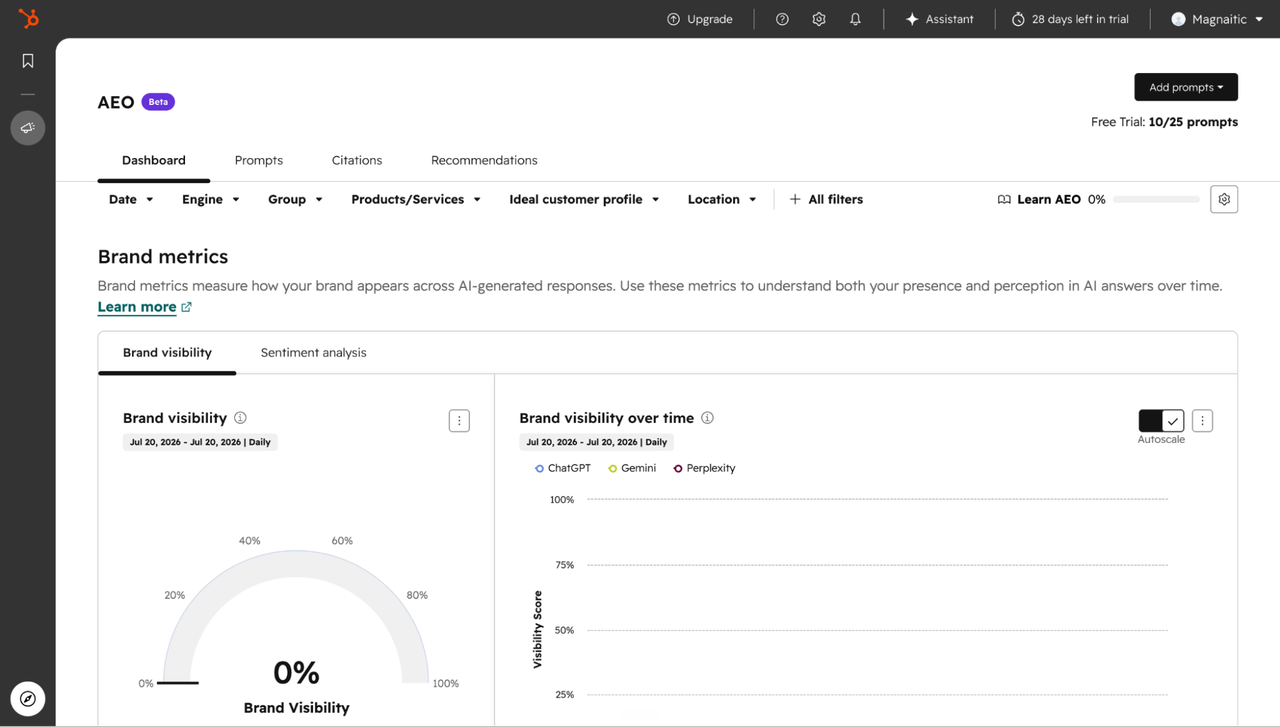Click the trial timer clock icon

pos(1018,19)
